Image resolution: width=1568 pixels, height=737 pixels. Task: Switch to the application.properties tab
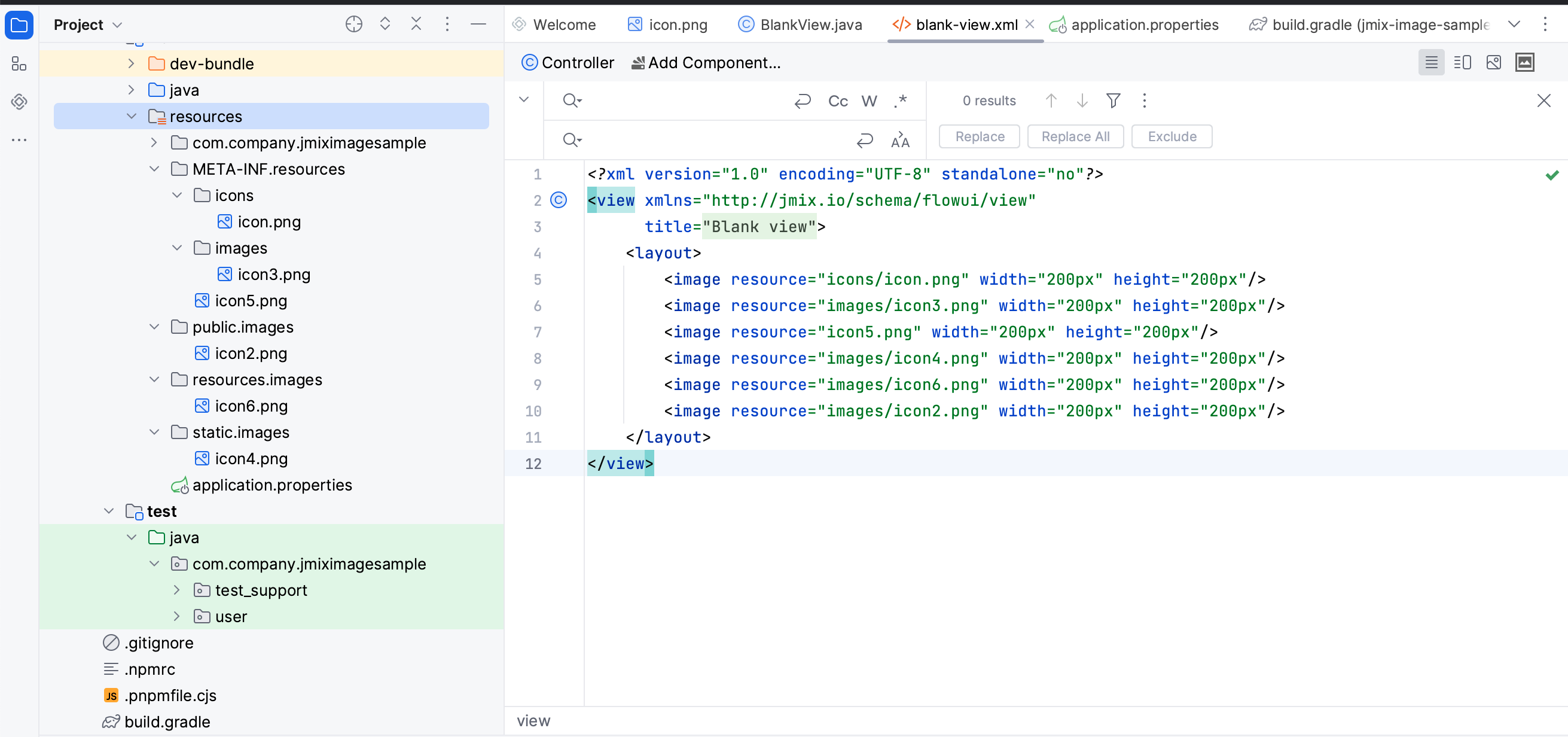1134,25
